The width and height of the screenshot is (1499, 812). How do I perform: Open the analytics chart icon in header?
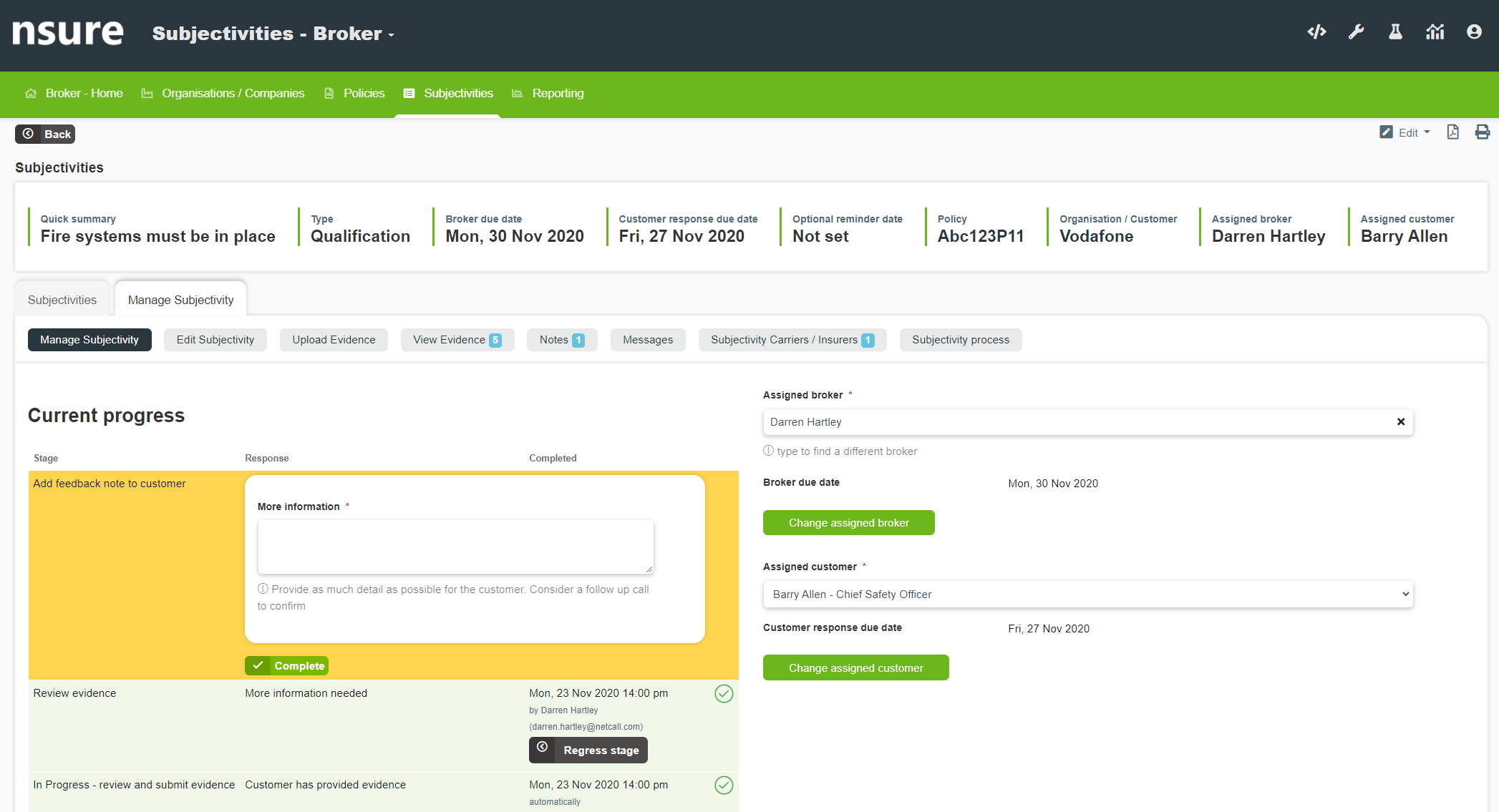pyautogui.click(x=1435, y=31)
